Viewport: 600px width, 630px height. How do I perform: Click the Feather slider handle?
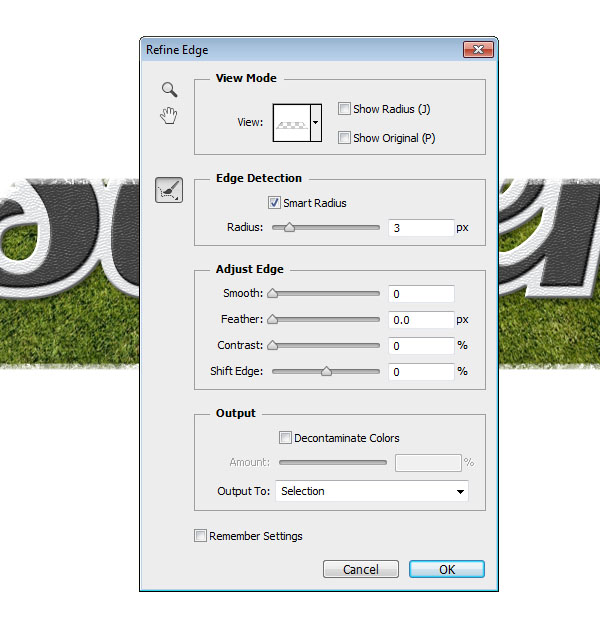pyautogui.click(x=272, y=319)
